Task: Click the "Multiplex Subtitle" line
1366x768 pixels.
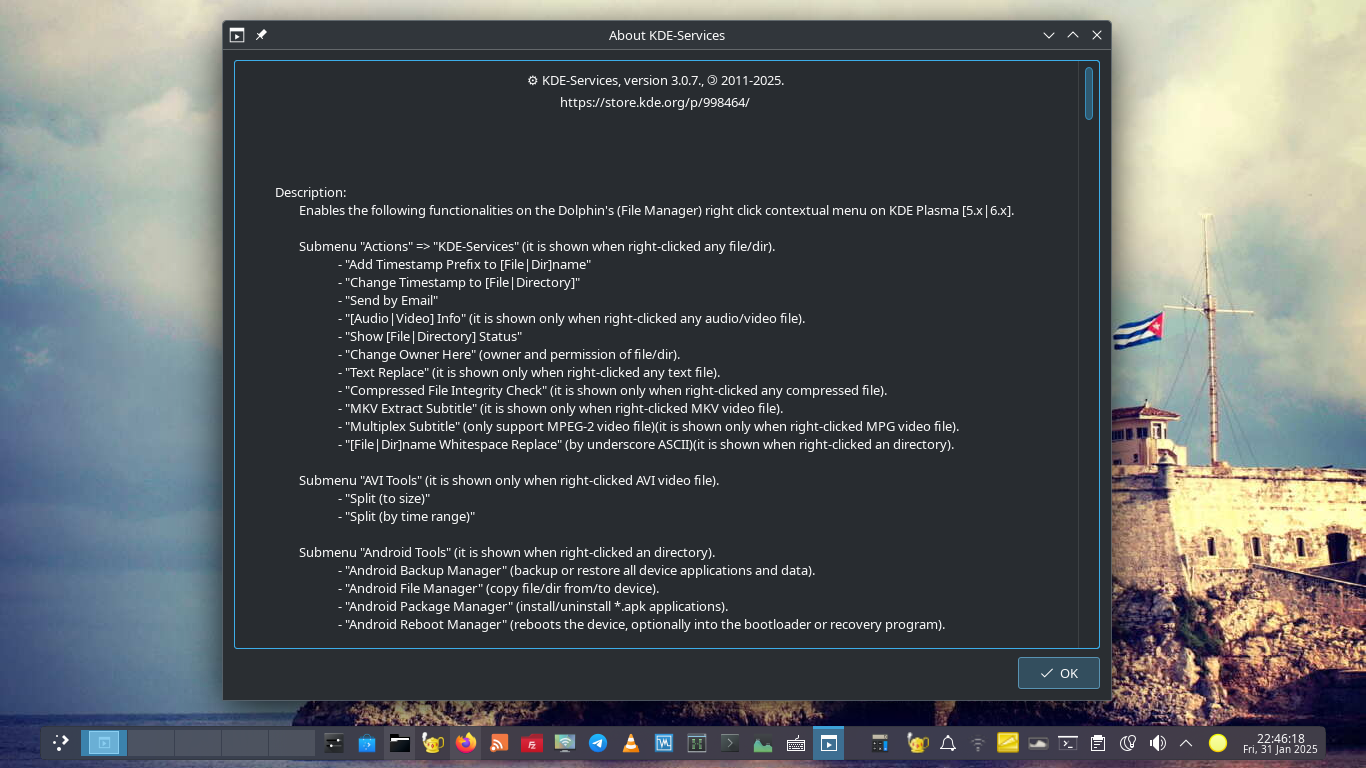Action: [648, 426]
